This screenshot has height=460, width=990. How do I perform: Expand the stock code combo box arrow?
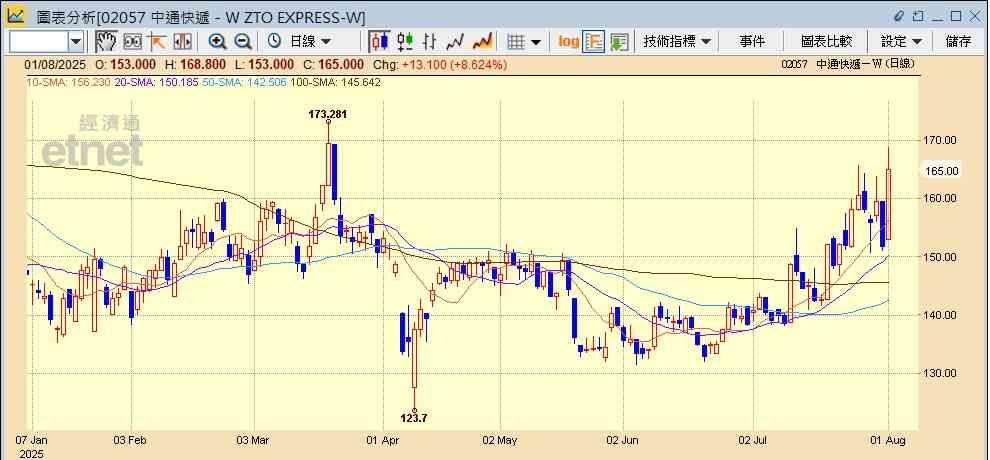pyautogui.click(x=76, y=42)
